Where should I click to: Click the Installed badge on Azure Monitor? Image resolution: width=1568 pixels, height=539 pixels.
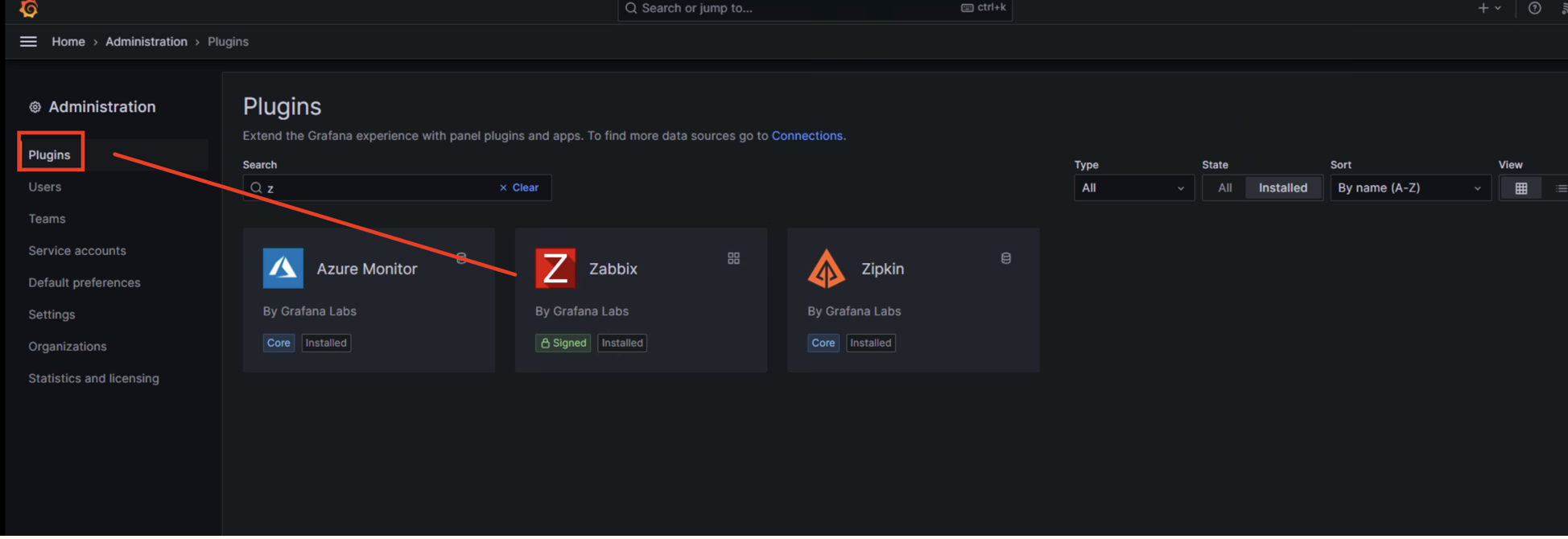pos(326,343)
